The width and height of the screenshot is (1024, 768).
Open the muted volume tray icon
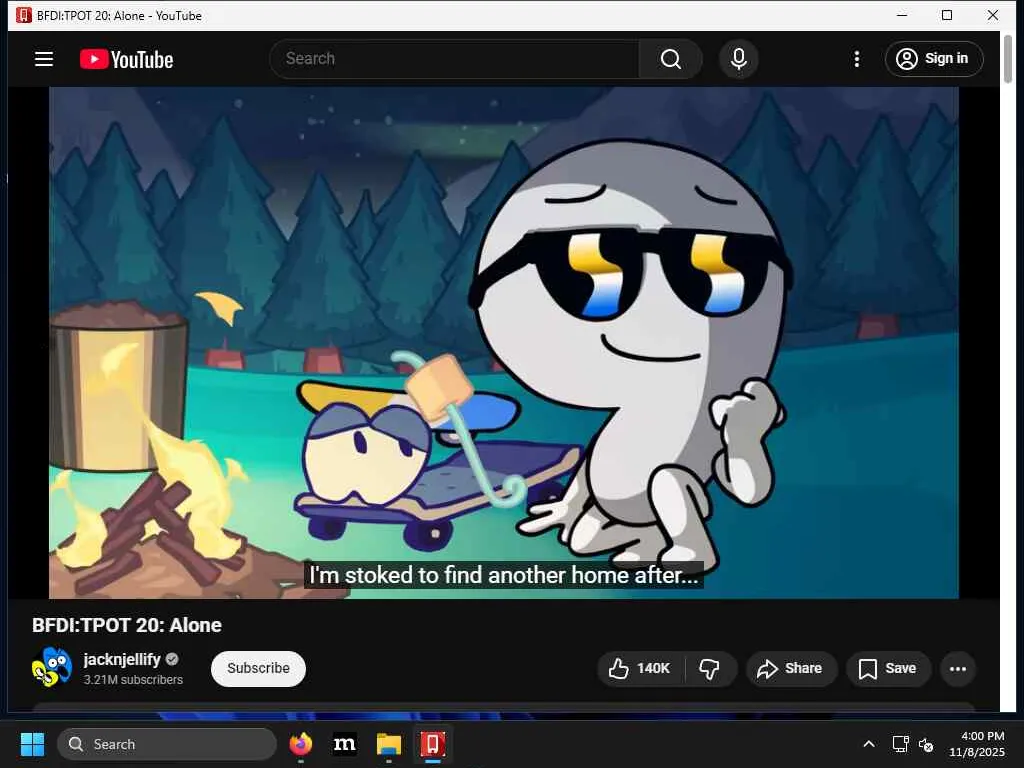point(925,744)
